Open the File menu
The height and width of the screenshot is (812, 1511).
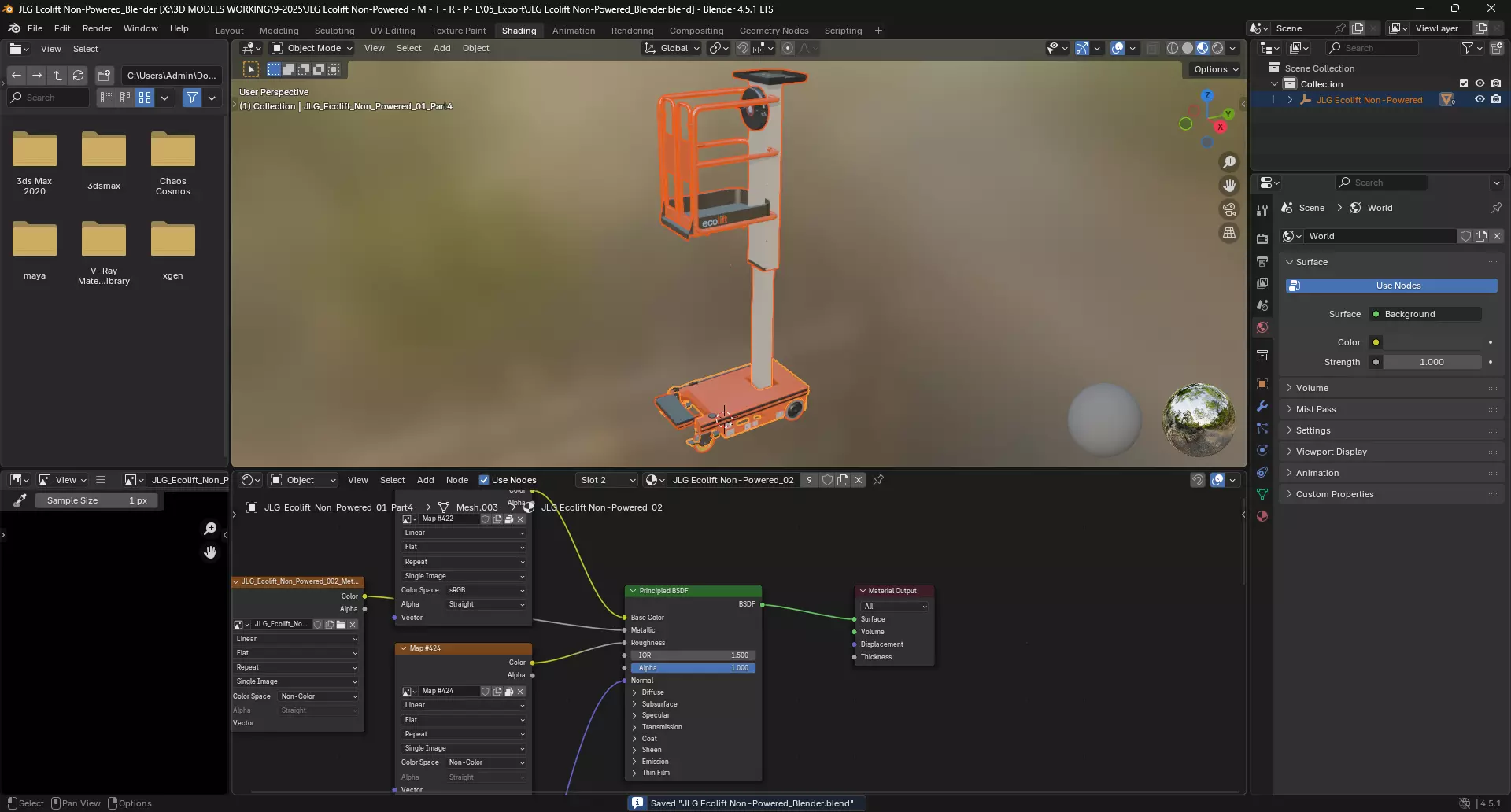(x=35, y=28)
